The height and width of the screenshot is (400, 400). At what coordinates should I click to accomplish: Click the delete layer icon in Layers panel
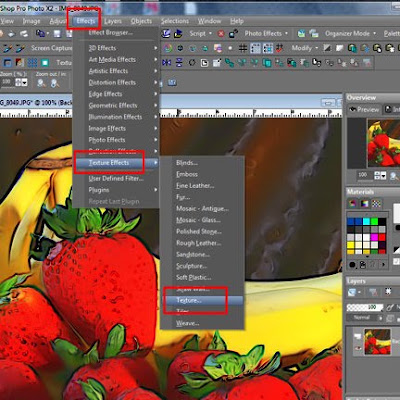pos(373,292)
